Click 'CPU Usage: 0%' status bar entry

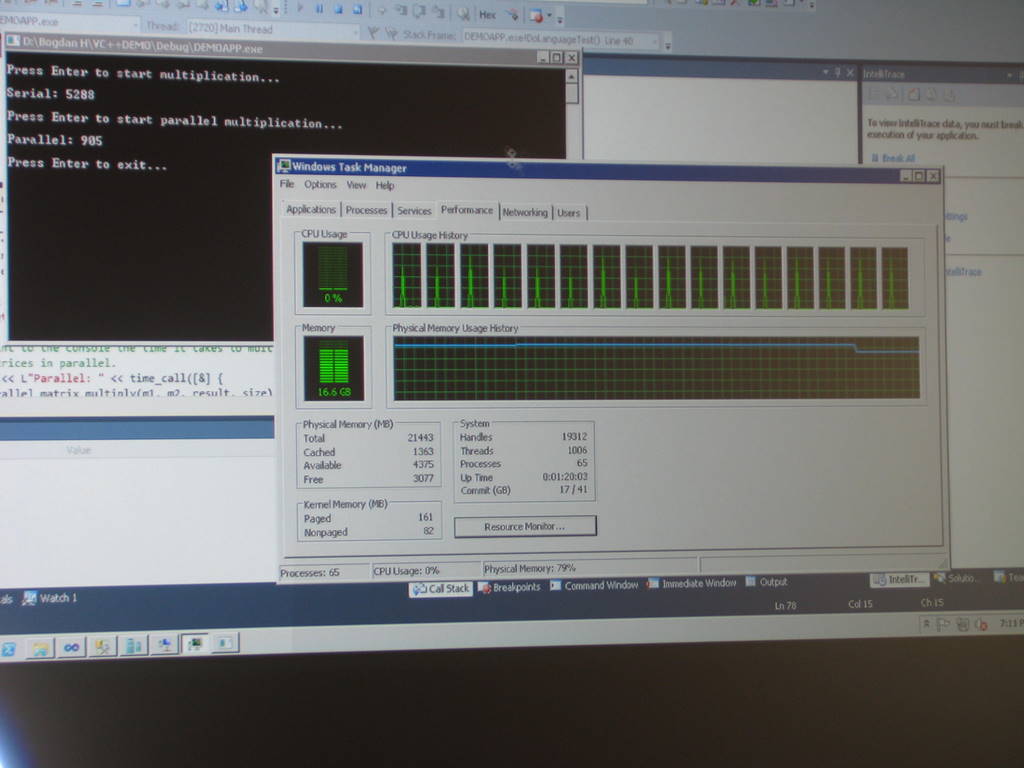pyautogui.click(x=406, y=571)
